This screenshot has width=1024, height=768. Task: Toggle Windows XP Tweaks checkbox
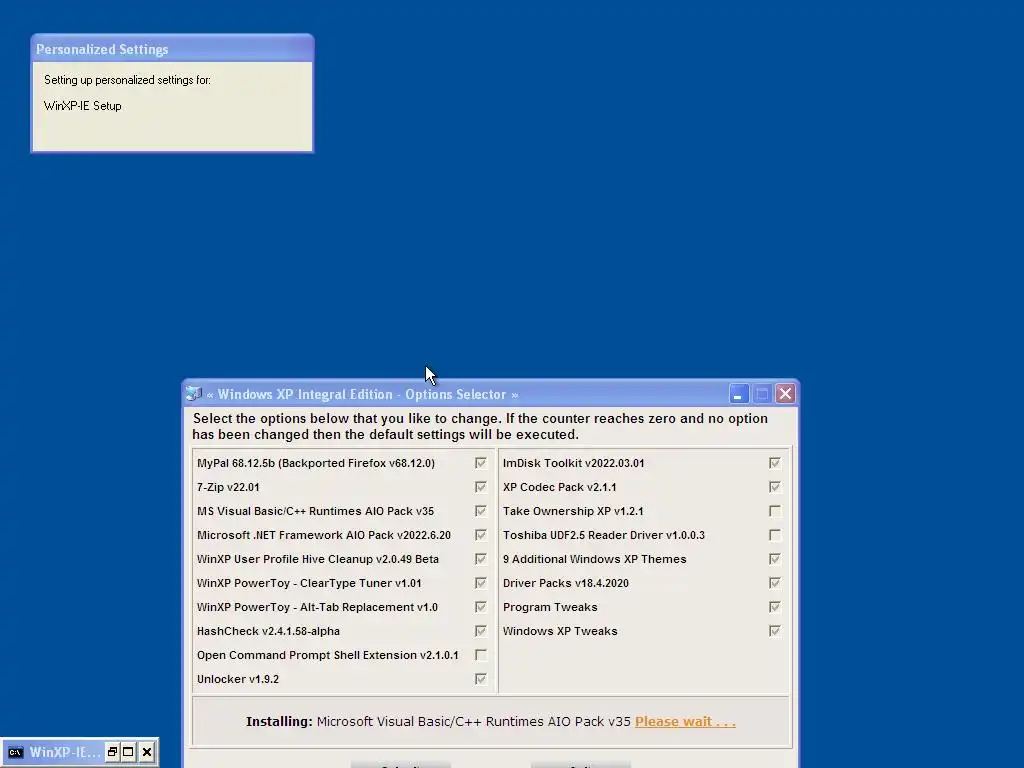[775, 631]
